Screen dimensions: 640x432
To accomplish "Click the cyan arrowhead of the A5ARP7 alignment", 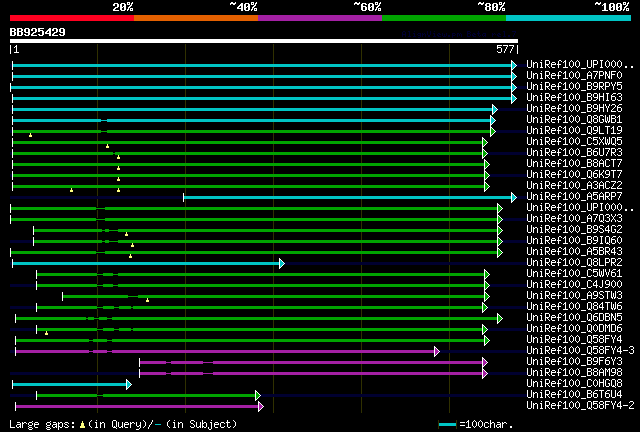I will (x=514, y=198).
